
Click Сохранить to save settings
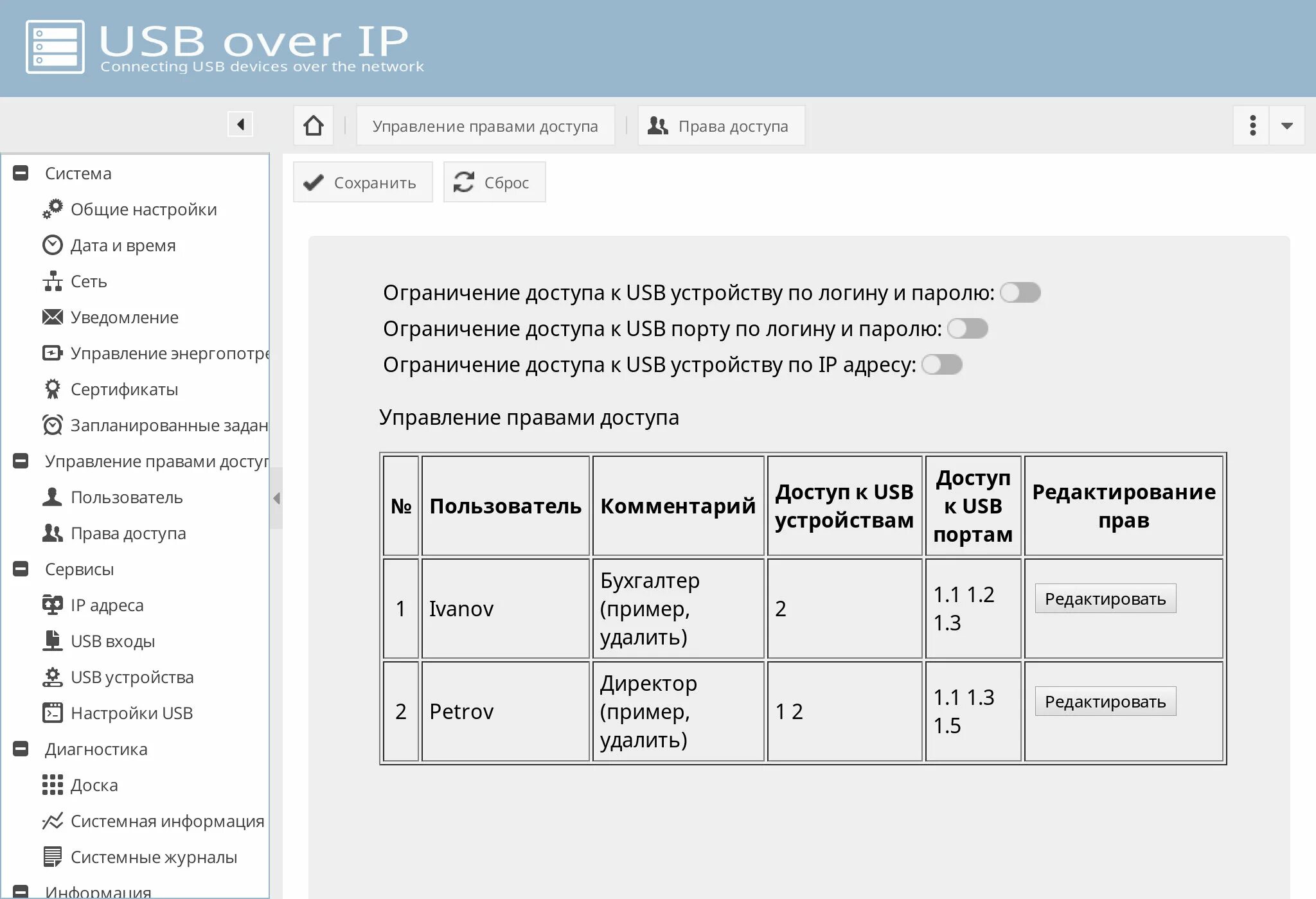362,182
